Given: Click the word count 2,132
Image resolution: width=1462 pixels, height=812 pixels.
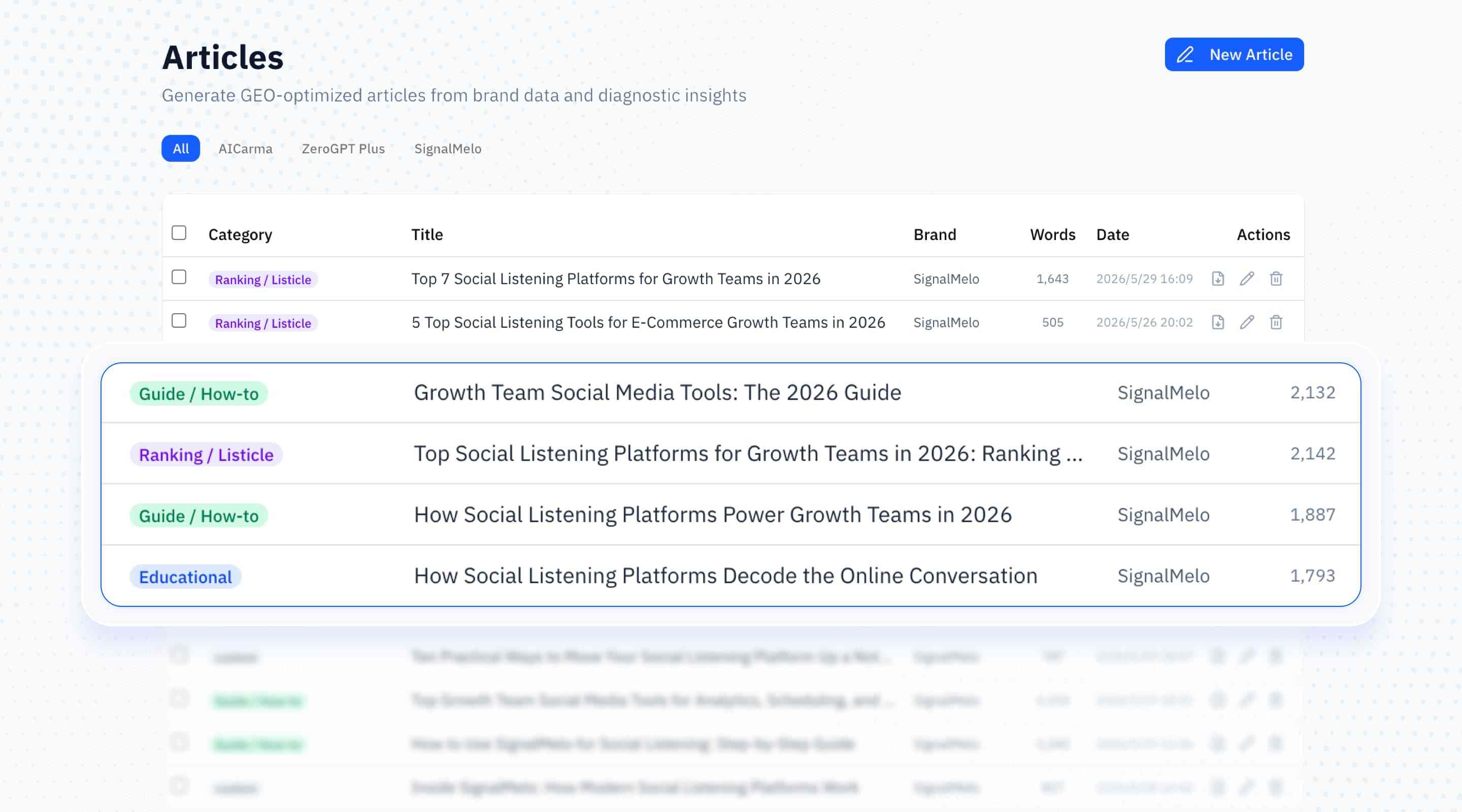Looking at the screenshot, I should click(1312, 393).
